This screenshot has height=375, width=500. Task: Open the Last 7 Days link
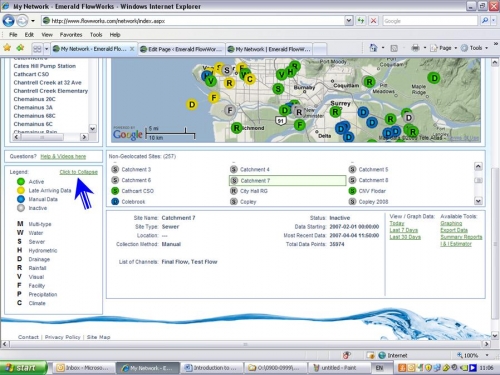coord(404,230)
